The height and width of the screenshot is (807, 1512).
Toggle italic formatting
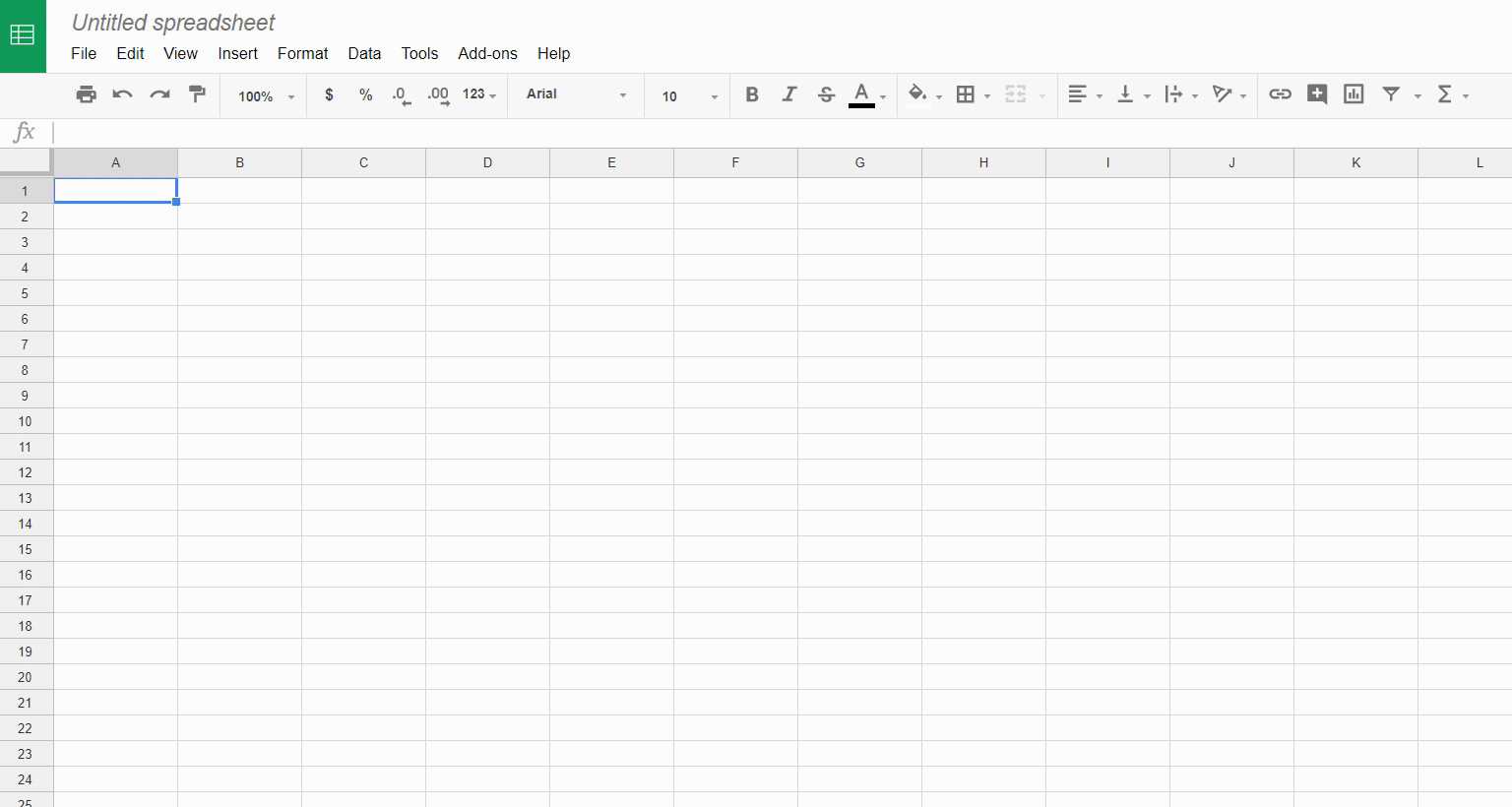tap(788, 94)
